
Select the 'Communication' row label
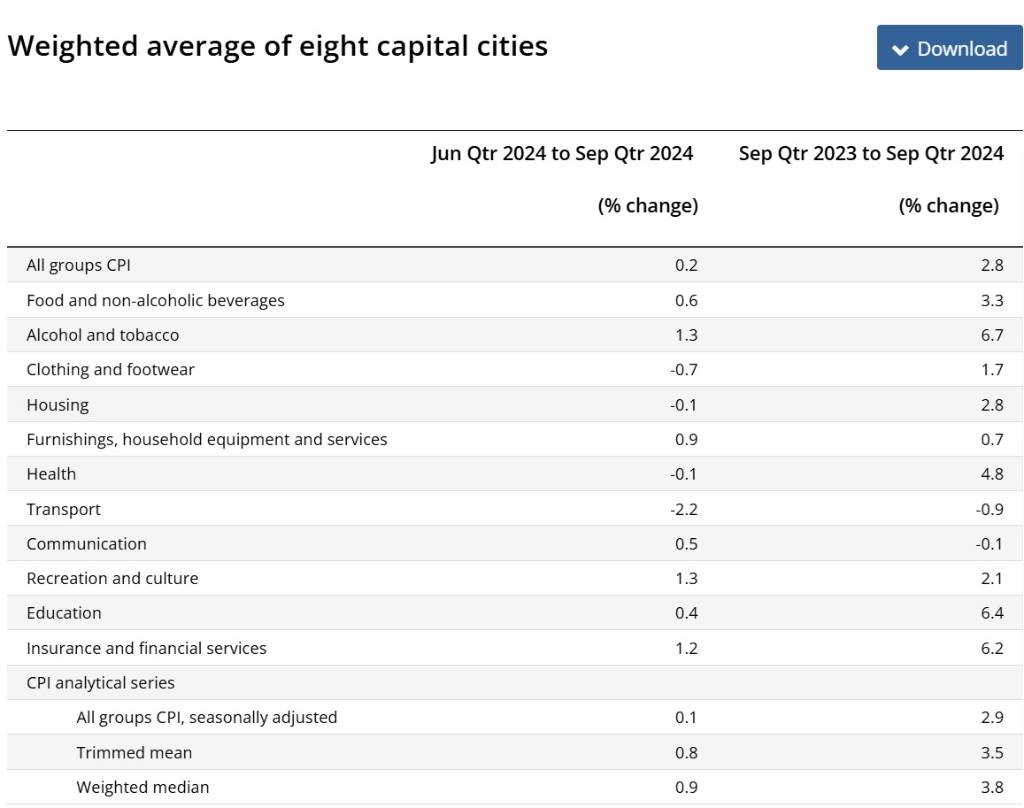(86, 544)
